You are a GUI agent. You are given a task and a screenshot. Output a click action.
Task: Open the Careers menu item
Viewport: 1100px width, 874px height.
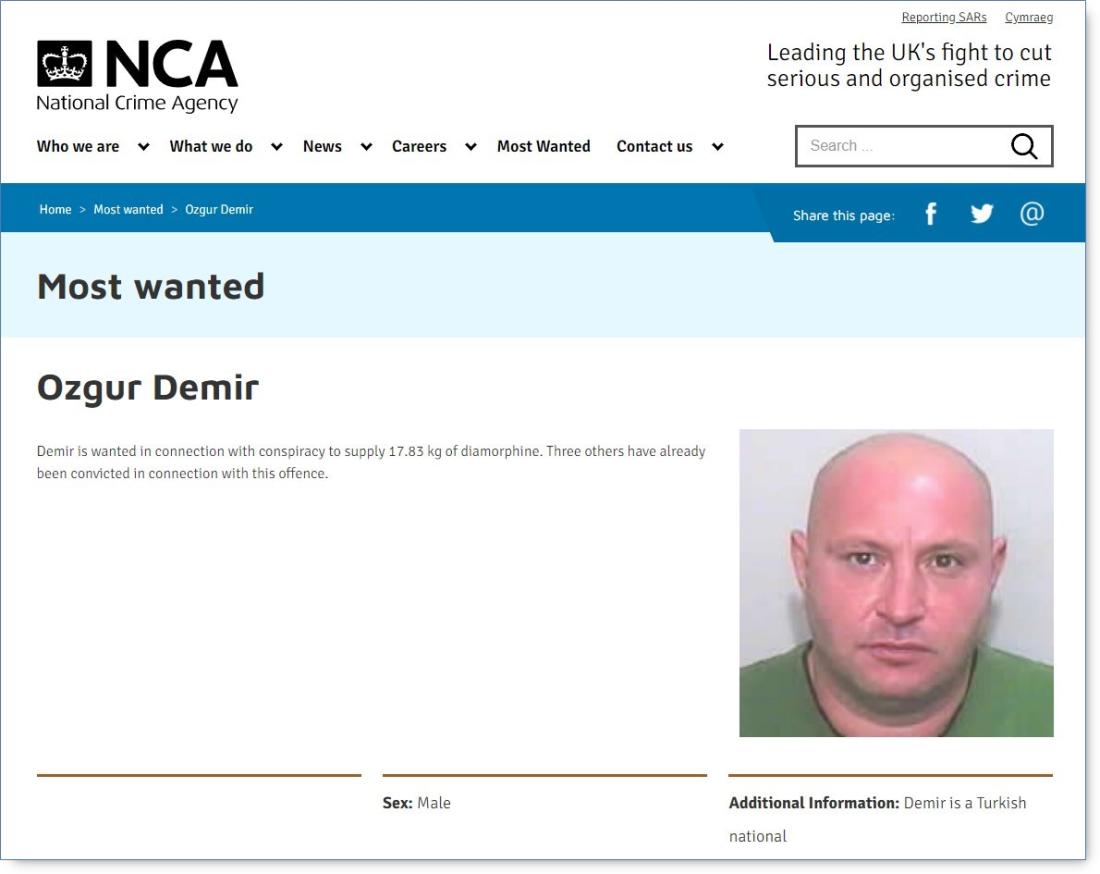(x=419, y=146)
